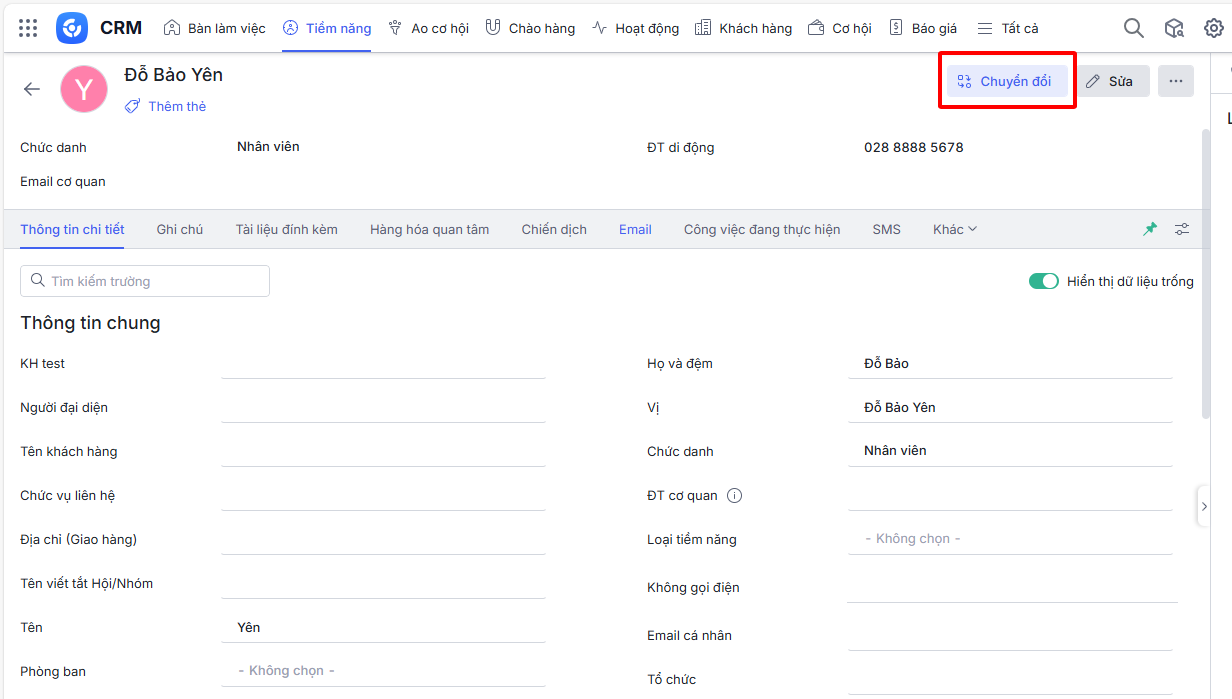This screenshot has width=1232, height=699.
Task: Click the cube icon in top bar
Action: (x=1174, y=28)
